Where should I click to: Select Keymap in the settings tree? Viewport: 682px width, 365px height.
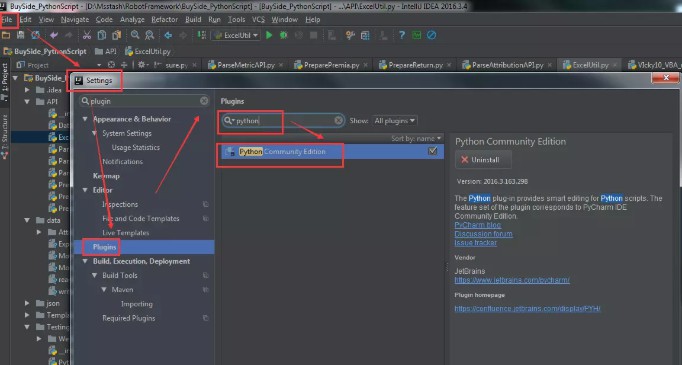pos(106,176)
